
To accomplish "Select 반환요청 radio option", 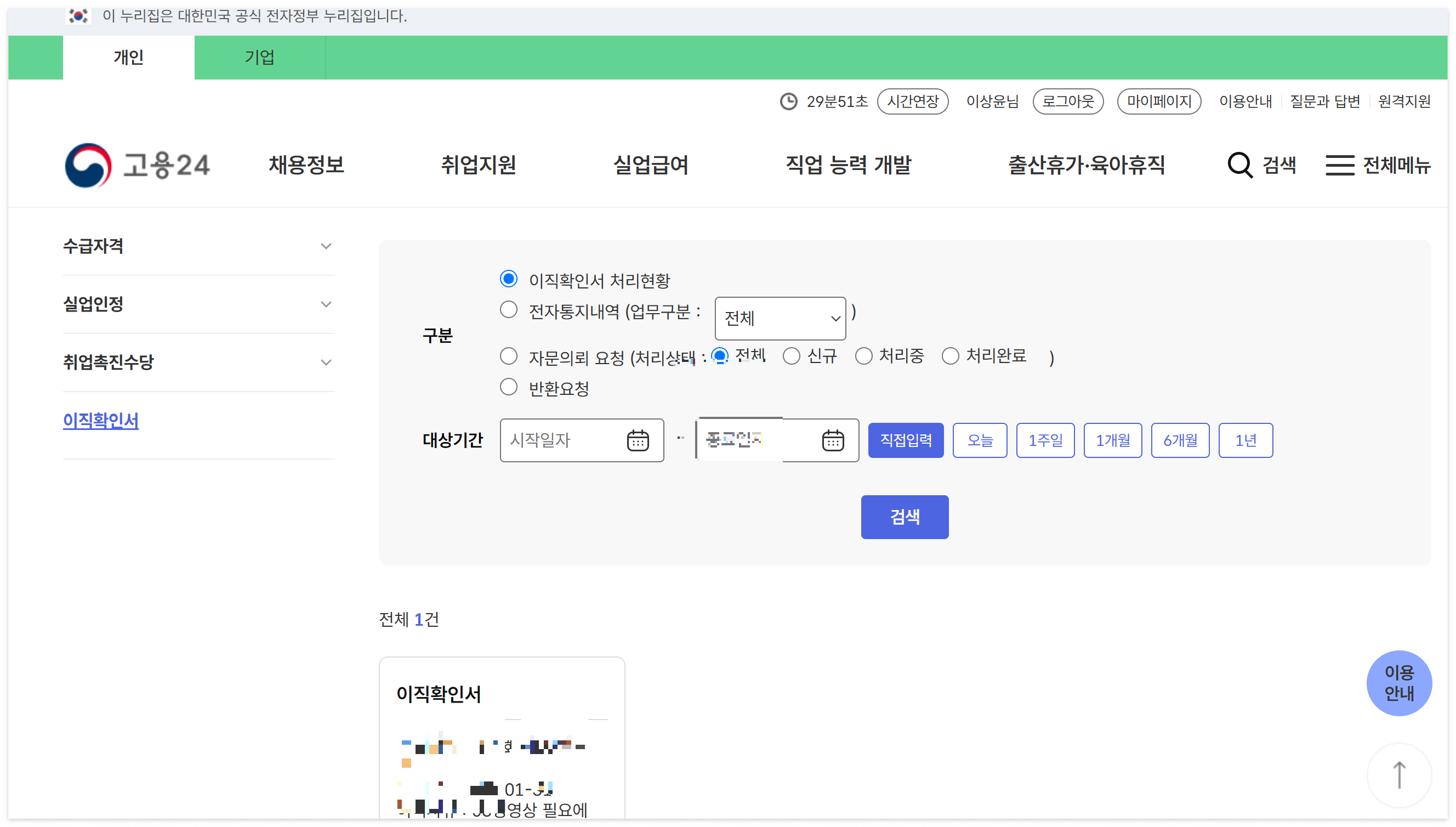I will pyautogui.click(x=509, y=387).
